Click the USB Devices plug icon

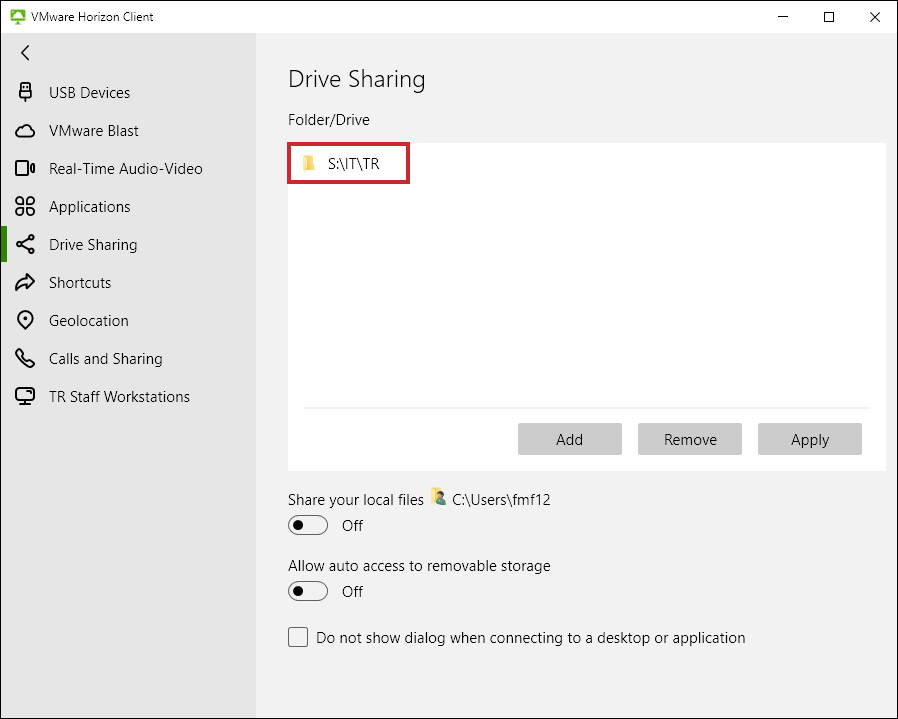point(25,92)
